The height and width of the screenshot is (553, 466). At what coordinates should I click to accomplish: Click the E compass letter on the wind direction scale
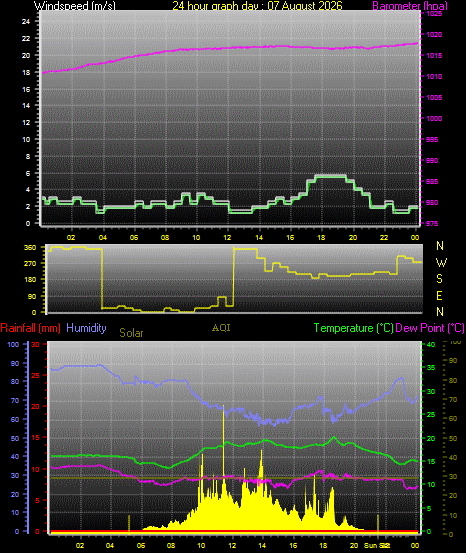click(x=440, y=296)
